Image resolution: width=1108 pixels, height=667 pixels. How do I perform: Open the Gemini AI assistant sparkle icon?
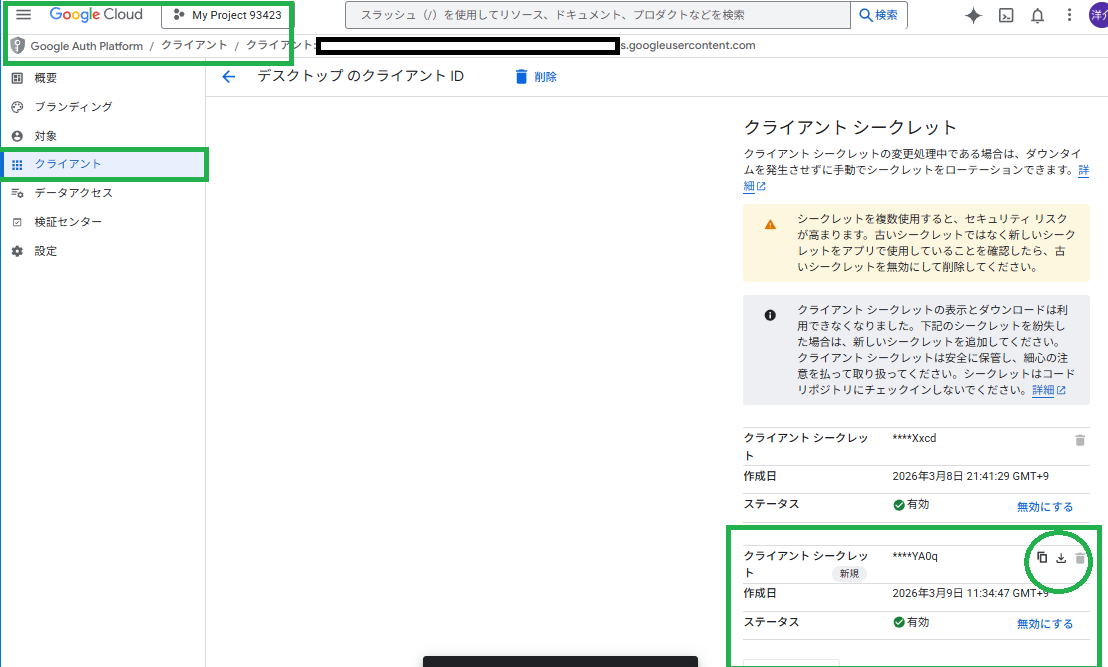click(x=972, y=15)
